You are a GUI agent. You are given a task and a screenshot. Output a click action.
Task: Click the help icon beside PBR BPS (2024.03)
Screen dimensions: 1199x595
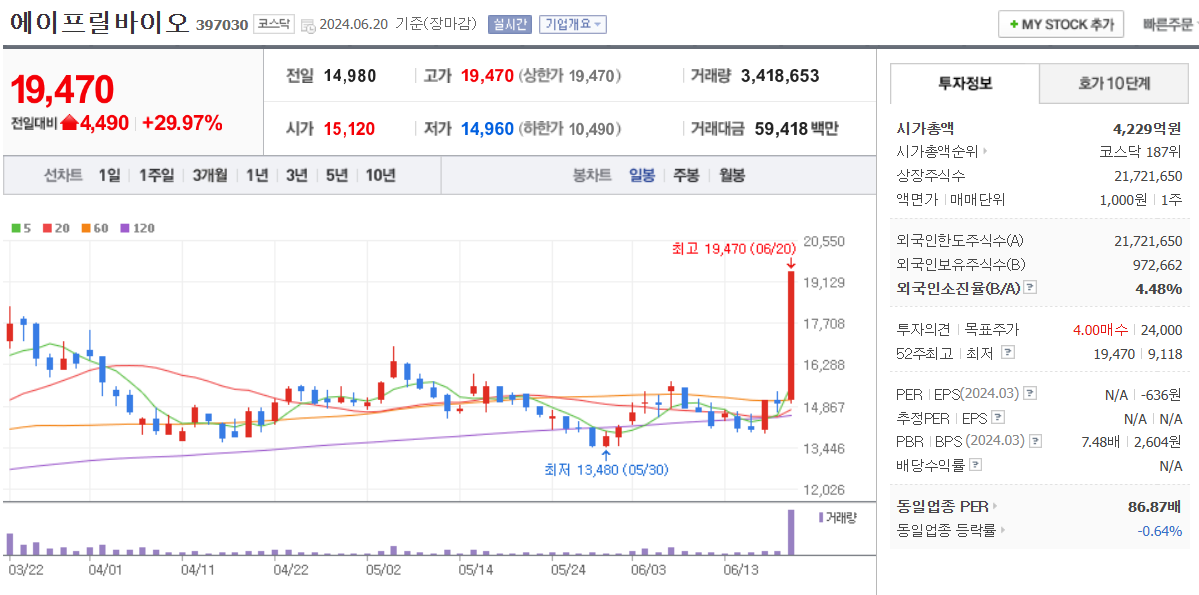tap(1035, 441)
